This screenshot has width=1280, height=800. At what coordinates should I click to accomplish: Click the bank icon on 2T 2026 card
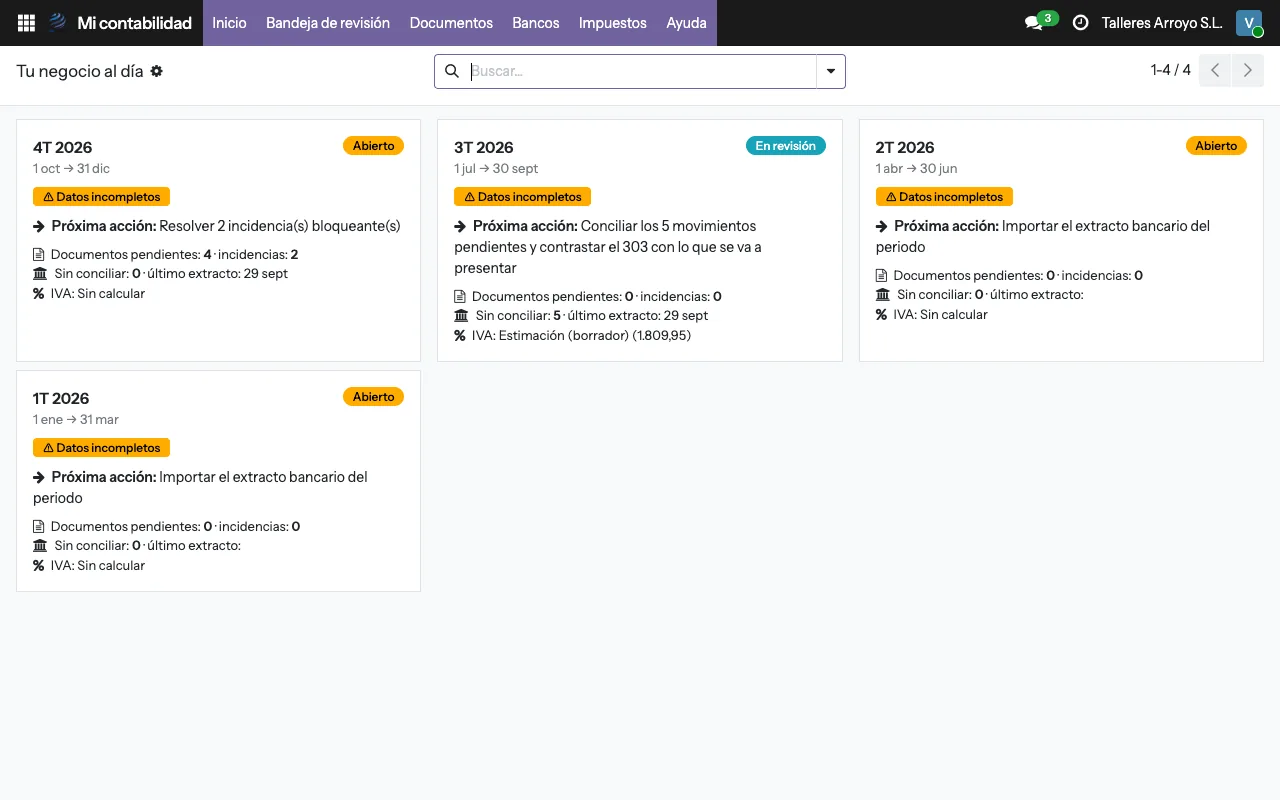pos(882,295)
